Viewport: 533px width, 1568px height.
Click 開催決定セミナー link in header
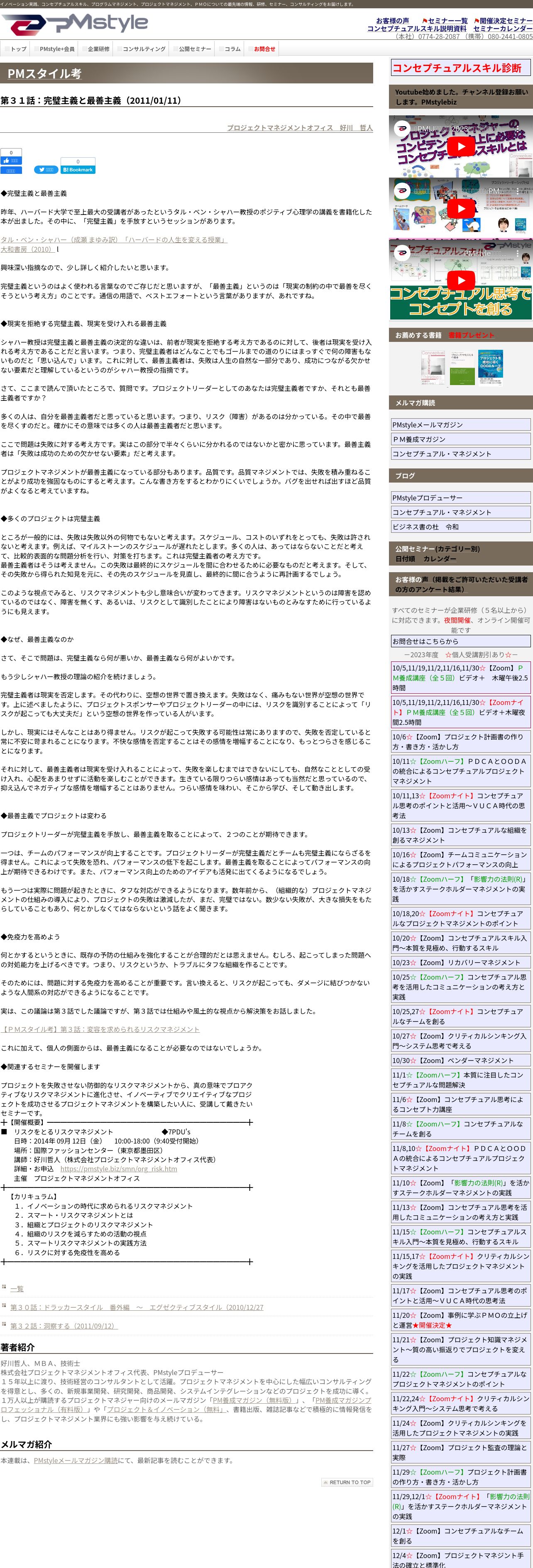[x=506, y=21]
